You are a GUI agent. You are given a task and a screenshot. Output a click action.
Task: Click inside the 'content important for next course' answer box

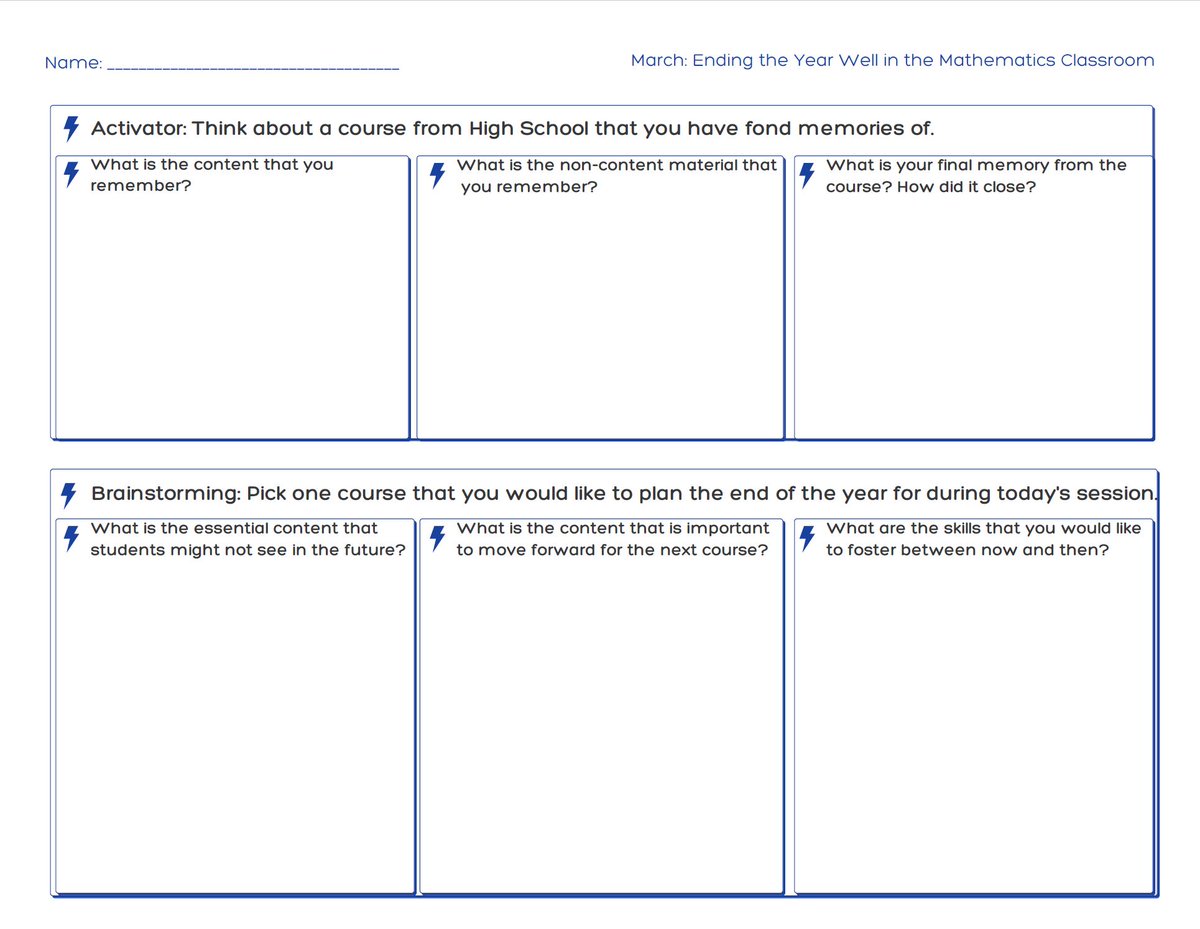pyautogui.click(x=601, y=705)
